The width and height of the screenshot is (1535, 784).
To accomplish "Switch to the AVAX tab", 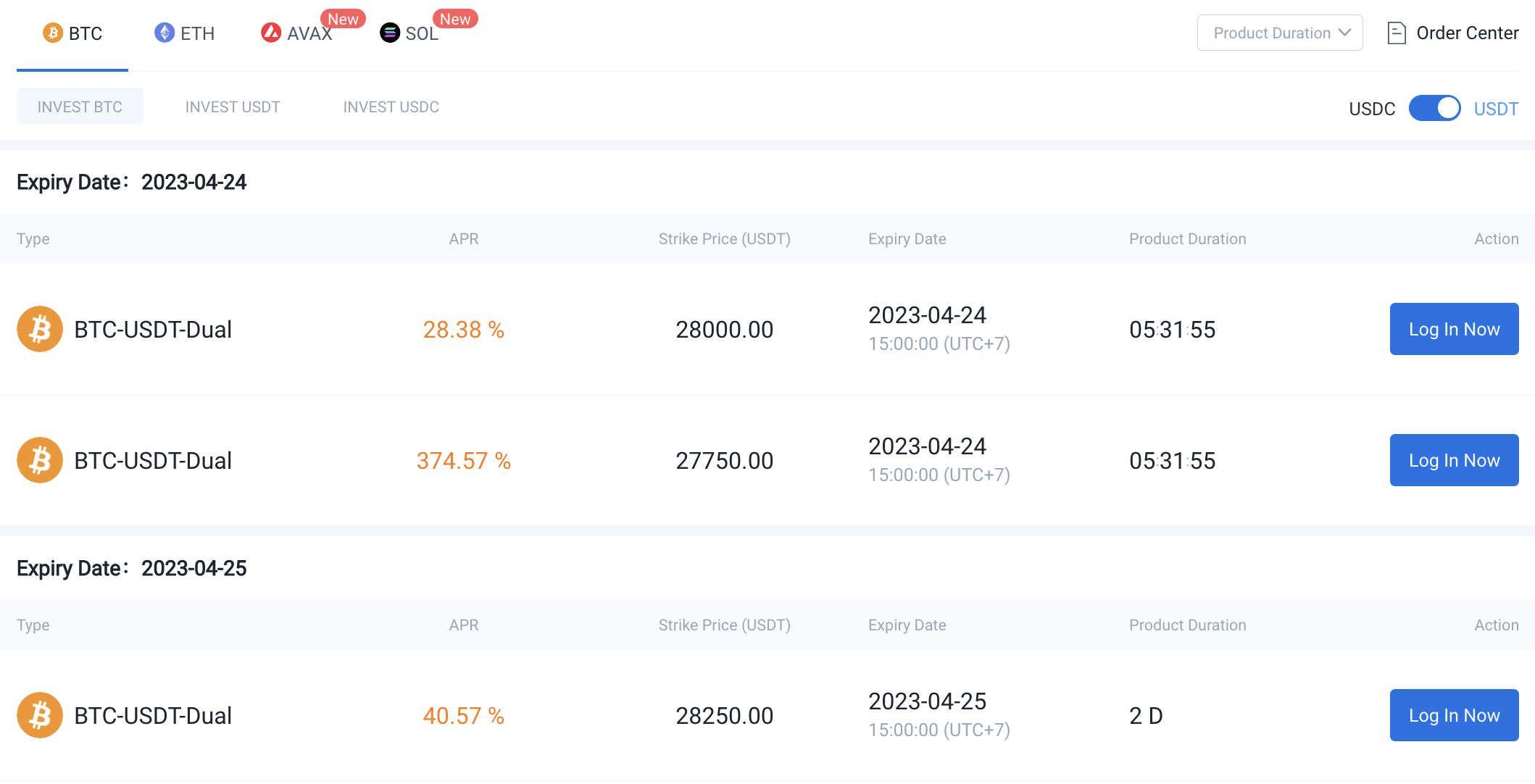I will tap(296, 33).
